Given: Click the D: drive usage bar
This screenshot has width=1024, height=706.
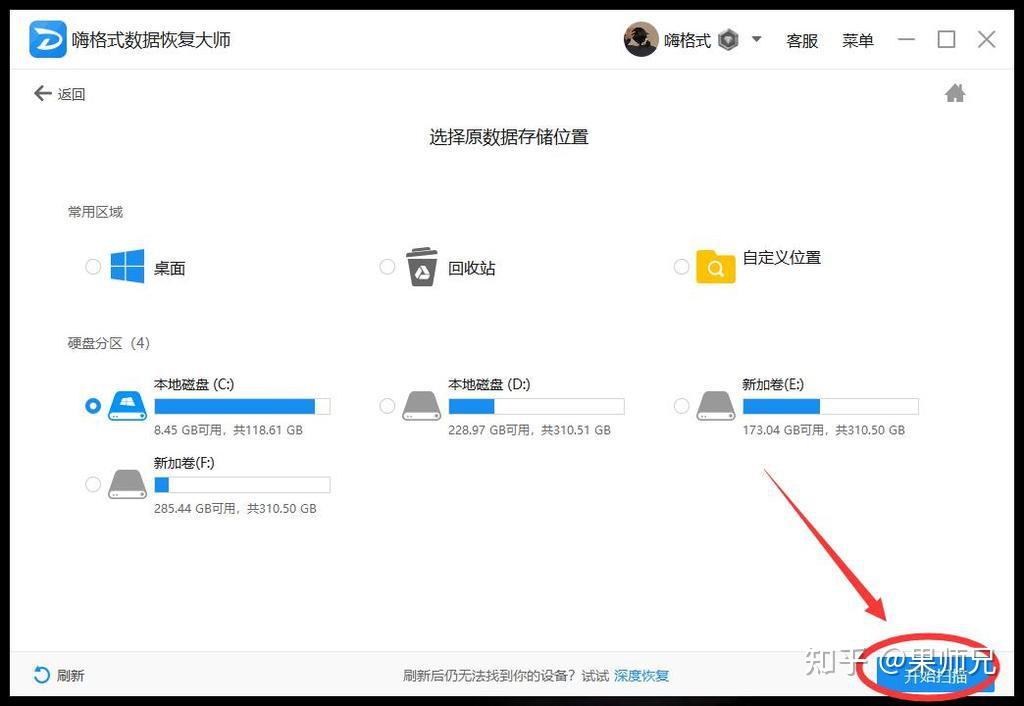Looking at the screenshot, I should (x=536, y=406).
